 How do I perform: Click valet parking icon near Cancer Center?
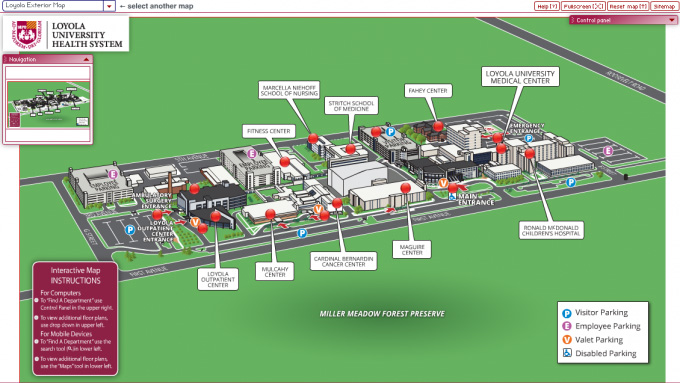[319, 210]
